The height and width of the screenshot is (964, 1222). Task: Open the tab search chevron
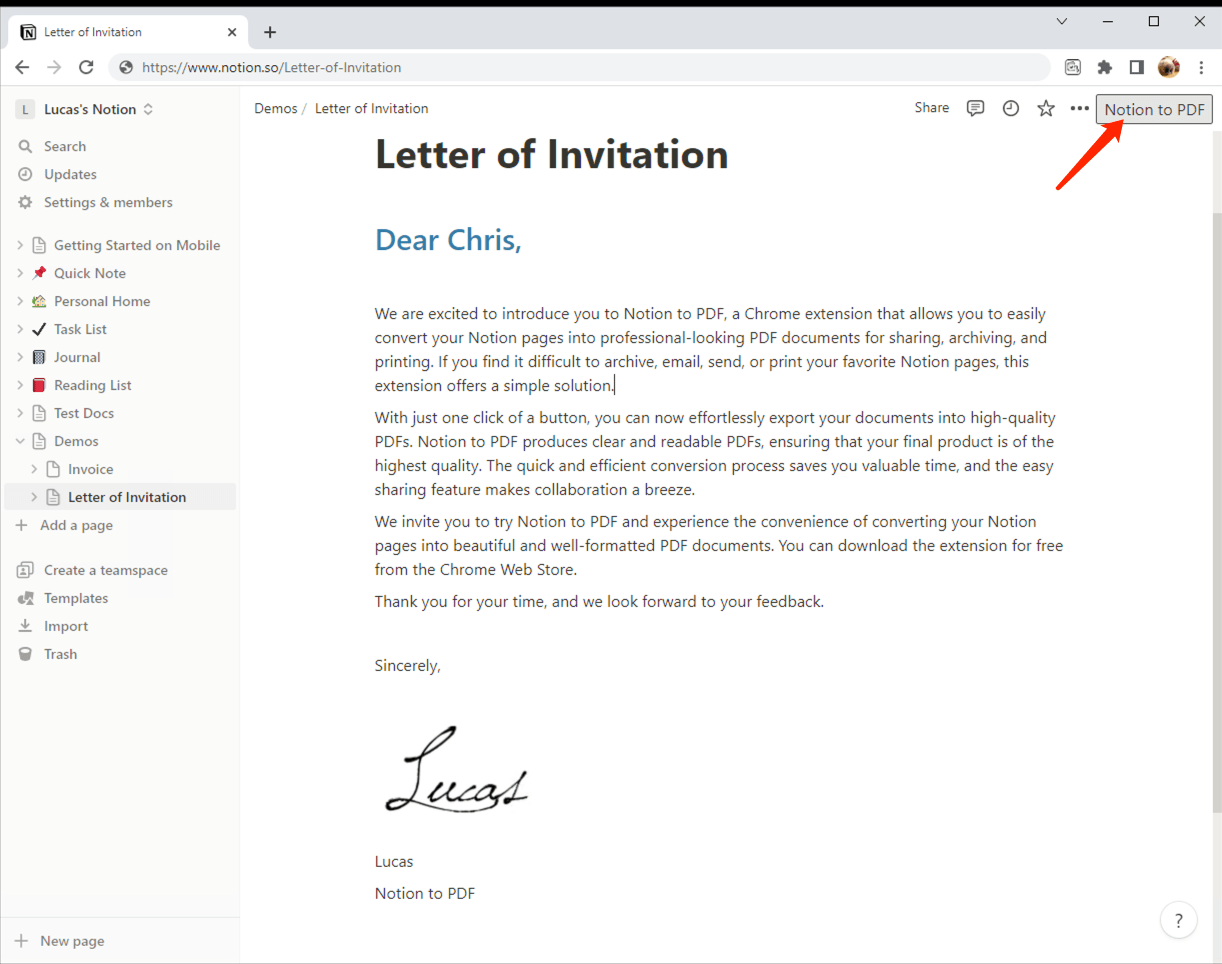coord(1062,21)
